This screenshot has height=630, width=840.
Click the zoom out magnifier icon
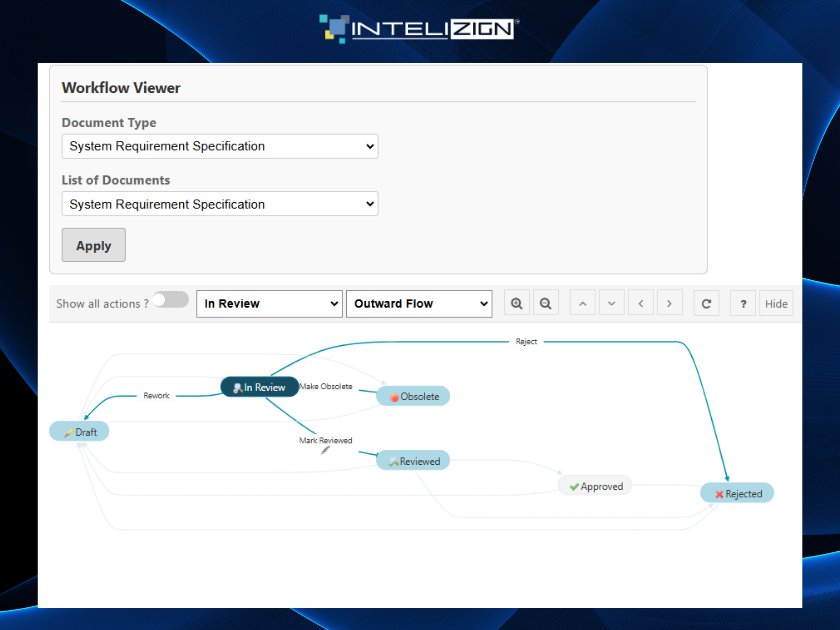(545, 303)
